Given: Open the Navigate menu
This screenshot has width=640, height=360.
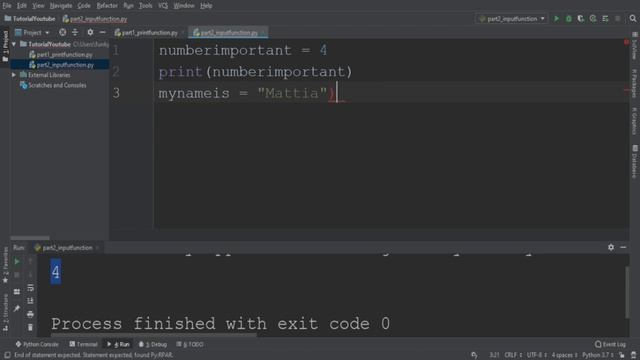Looking at the screenshot, I should [x=60, y=6].
